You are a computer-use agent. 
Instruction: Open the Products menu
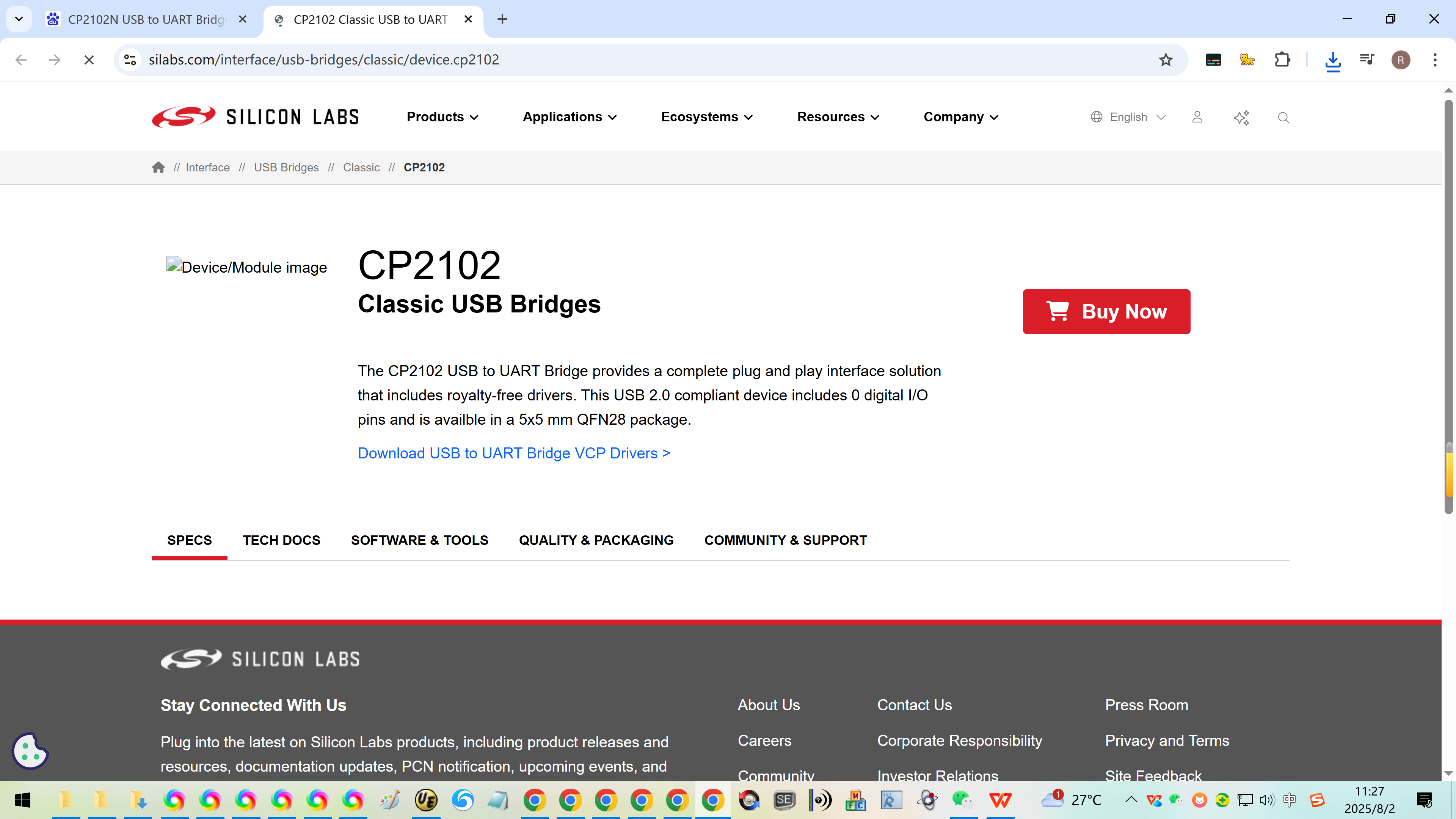[442, 117]
